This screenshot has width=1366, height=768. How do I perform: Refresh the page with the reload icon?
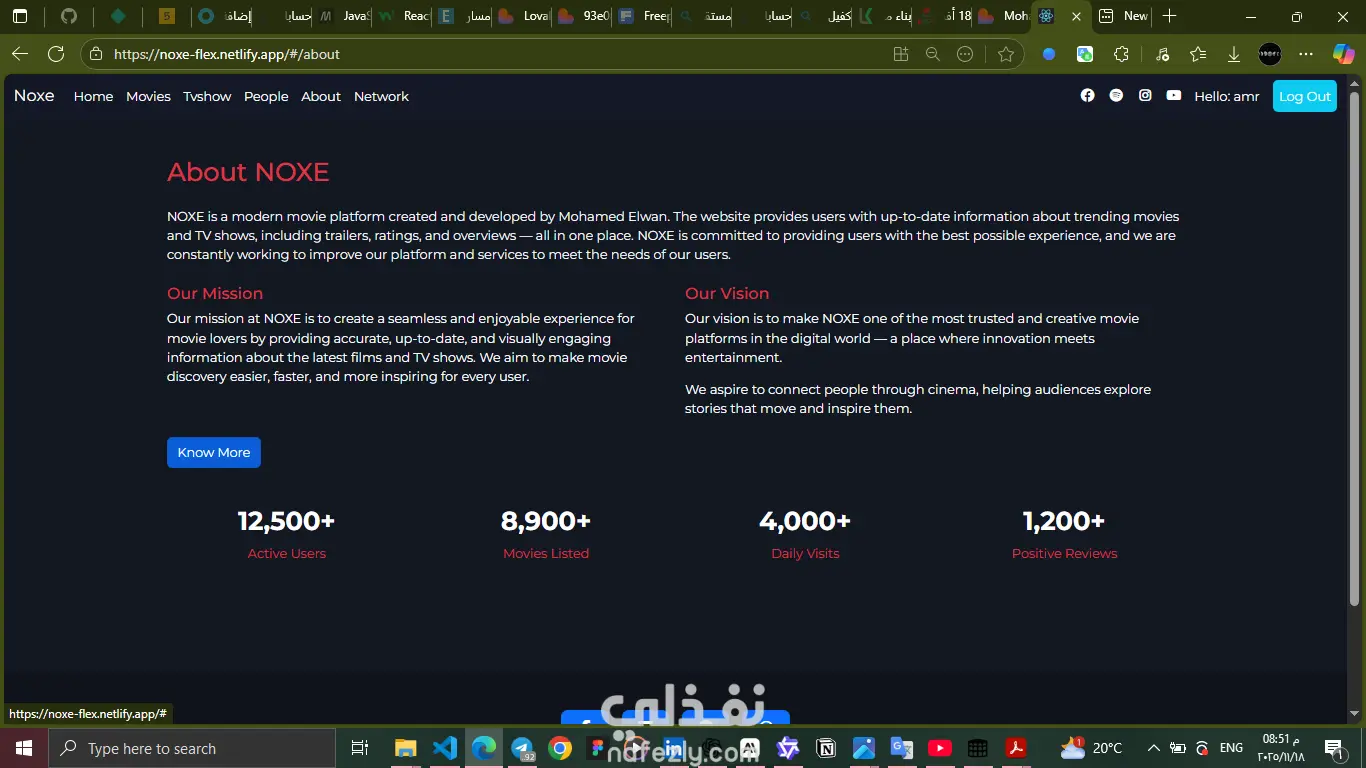coord(56,54)
